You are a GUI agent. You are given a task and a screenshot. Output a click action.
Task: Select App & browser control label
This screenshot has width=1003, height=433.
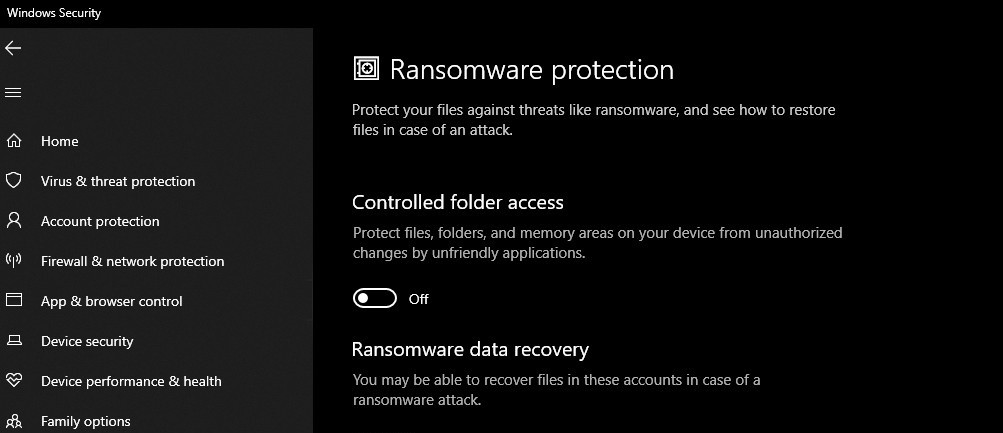pyautogui.click(x=112, y=302)
